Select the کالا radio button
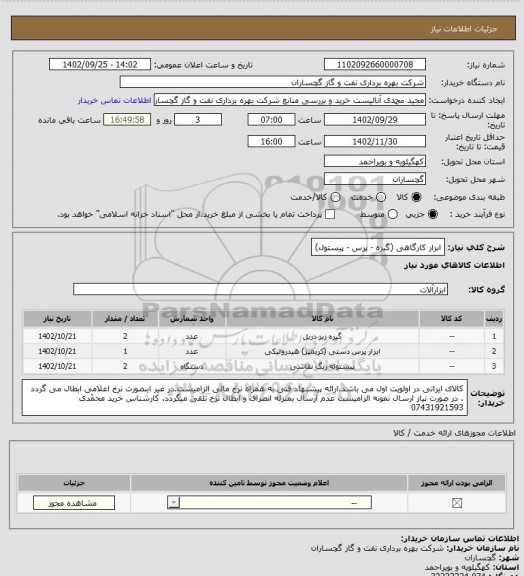Screen dimensions: 524x576 pyautogui.click(x=416, y=197)
